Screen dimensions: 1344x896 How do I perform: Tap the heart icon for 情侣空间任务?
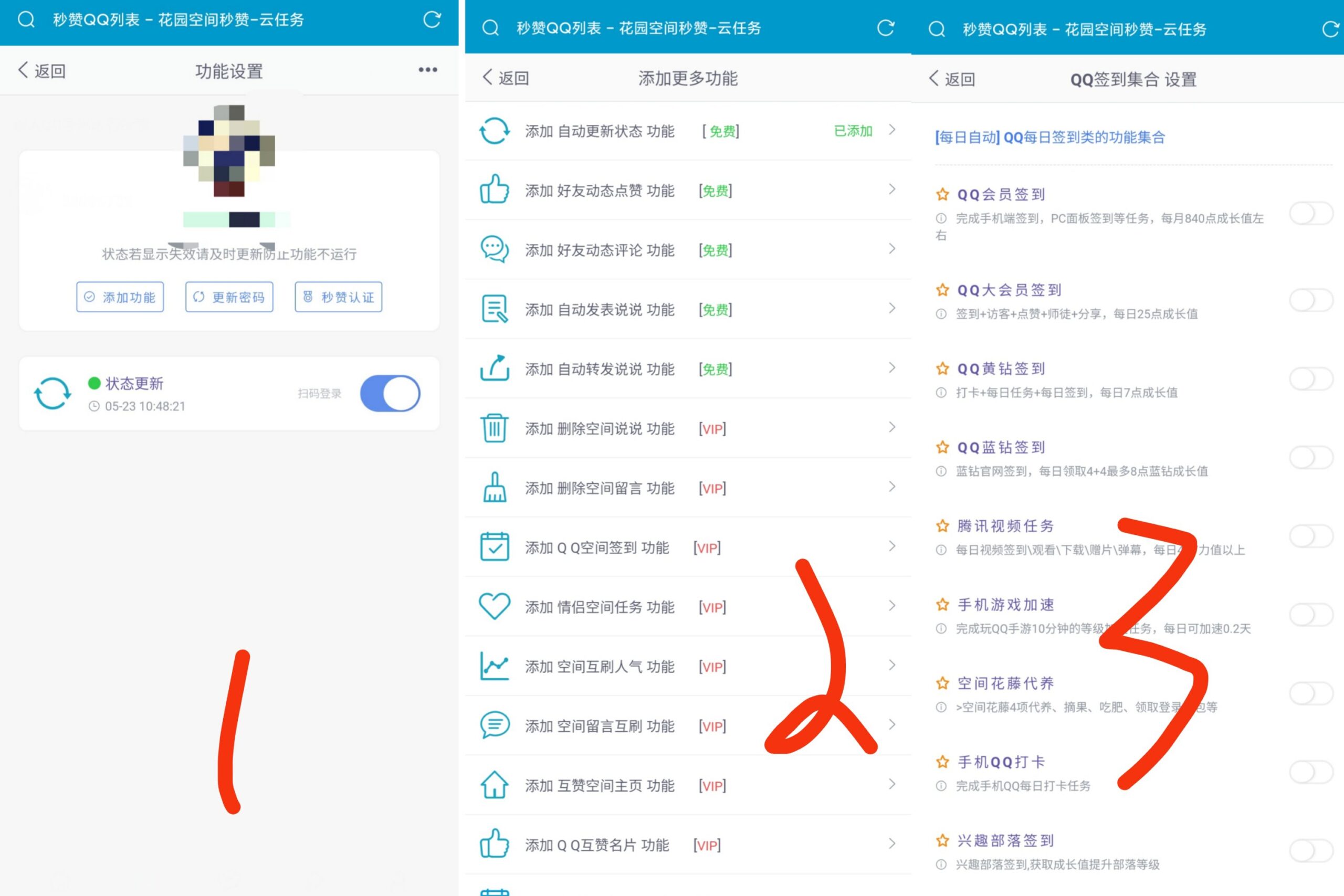tap(494, 606)
